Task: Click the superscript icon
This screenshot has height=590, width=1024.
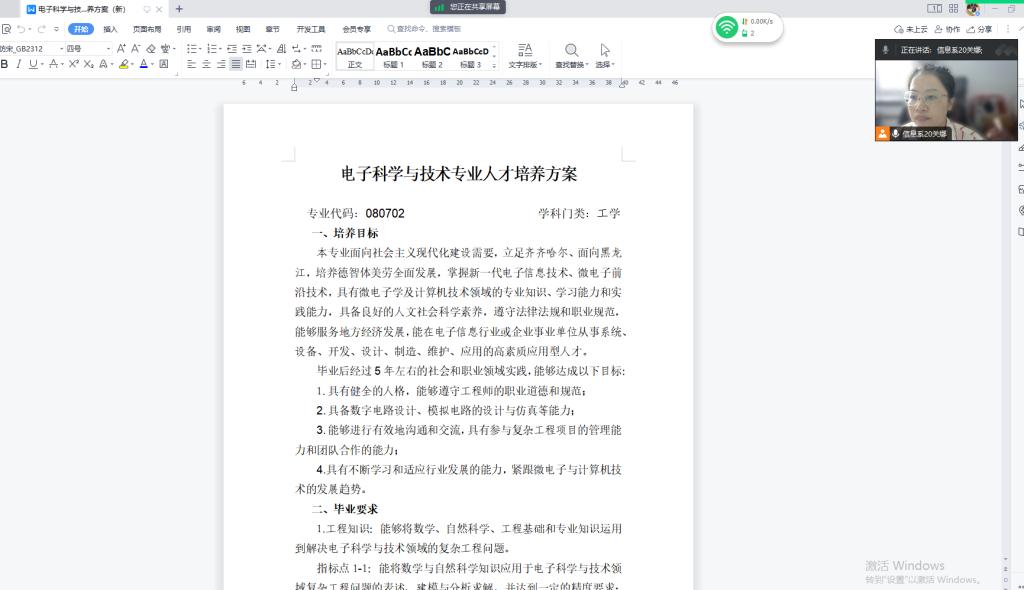Action: tap(73, 64)
